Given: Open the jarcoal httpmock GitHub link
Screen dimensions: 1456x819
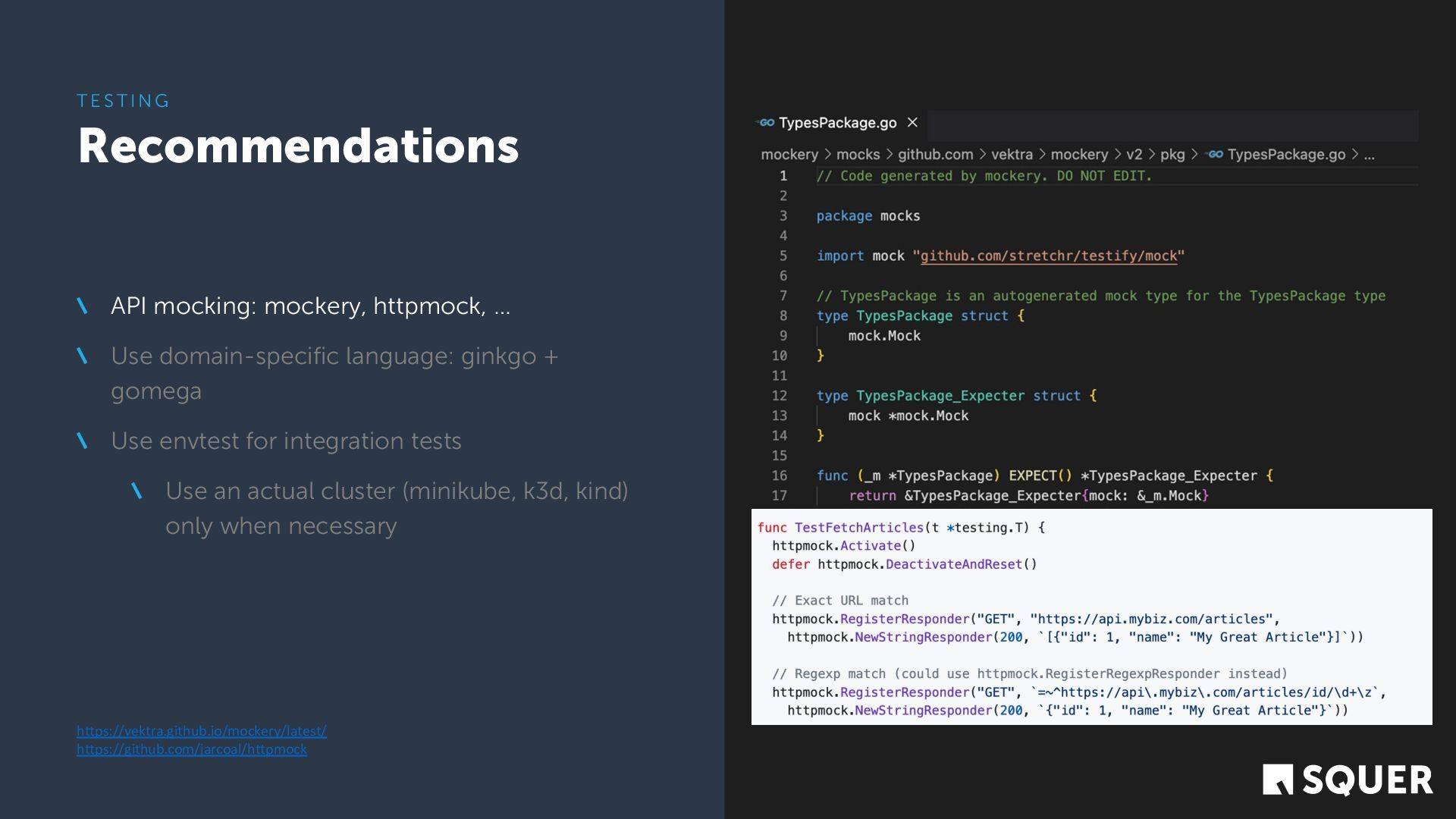Looking at the screenshot, I should 192,749.
